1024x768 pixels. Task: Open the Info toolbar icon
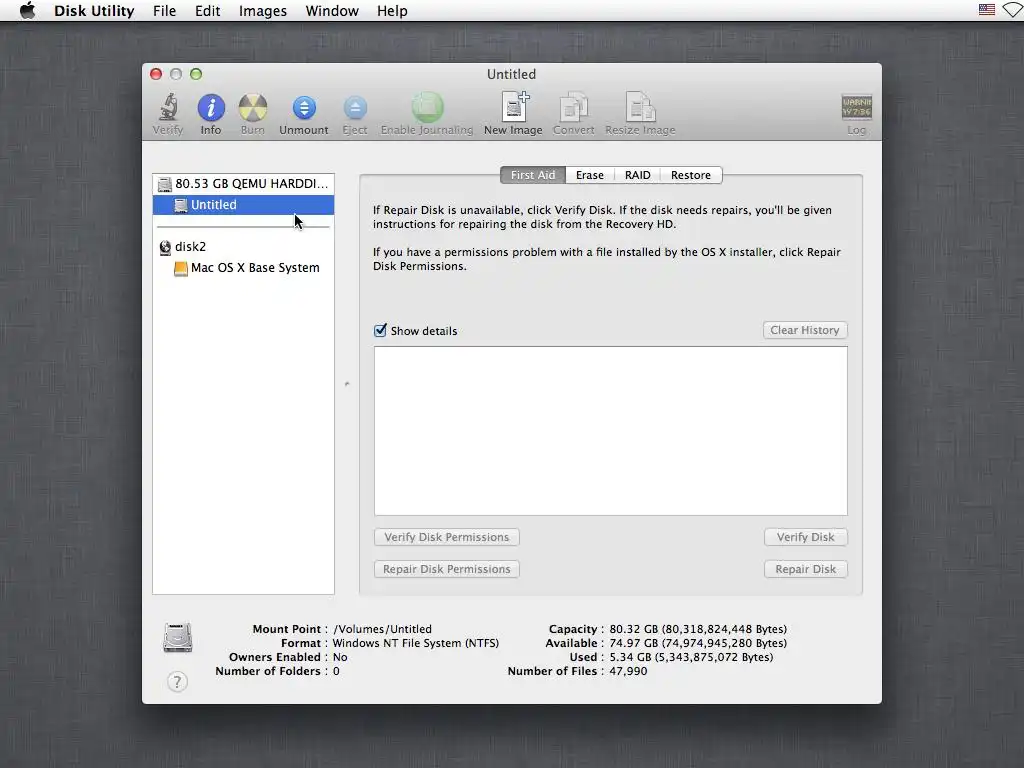[x=211, y=108]
